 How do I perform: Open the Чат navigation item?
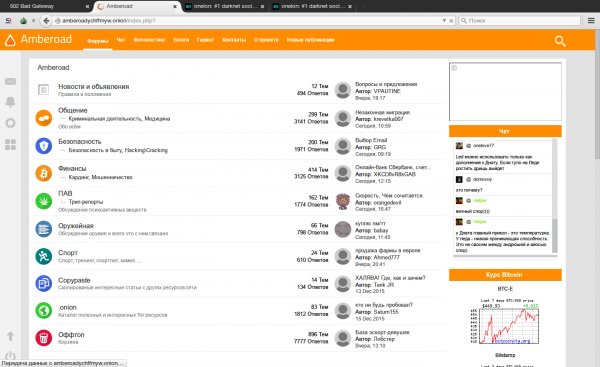point(121,39)
